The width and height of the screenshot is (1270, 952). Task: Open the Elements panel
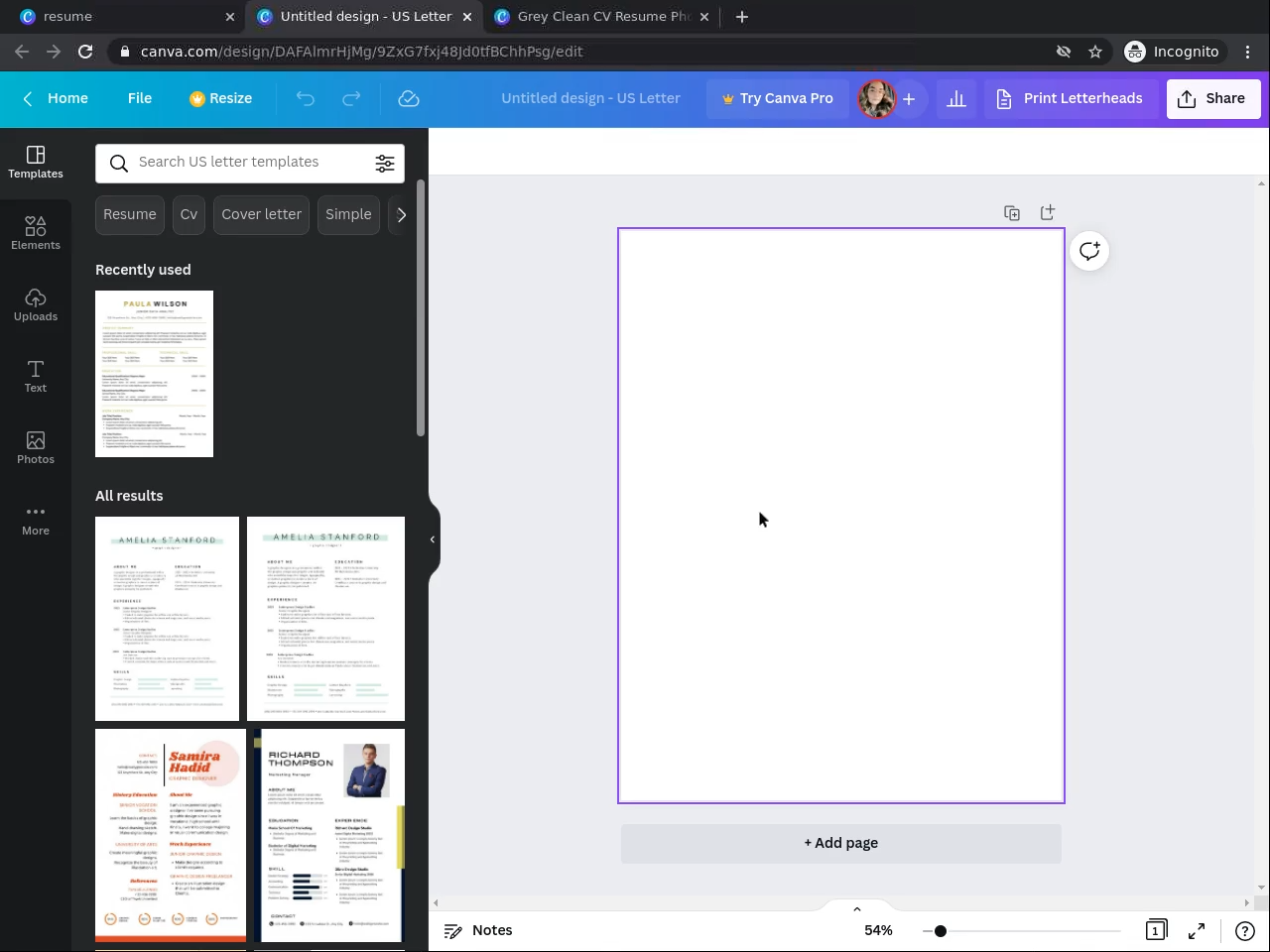(x=36, y=234)
